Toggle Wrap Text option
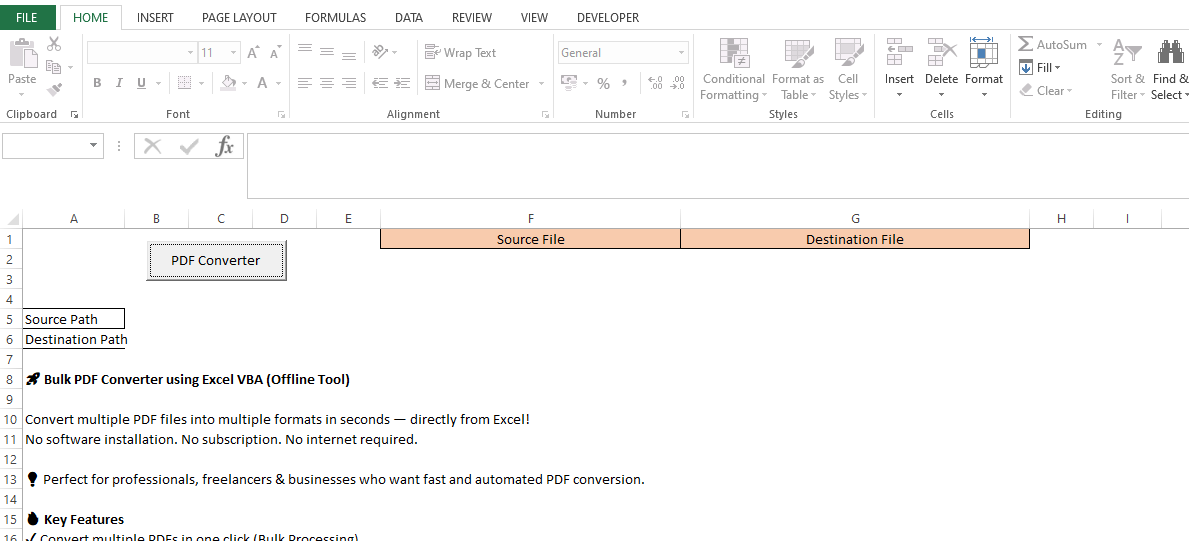This screenshot has width=1189, height=541. (461, 53)
